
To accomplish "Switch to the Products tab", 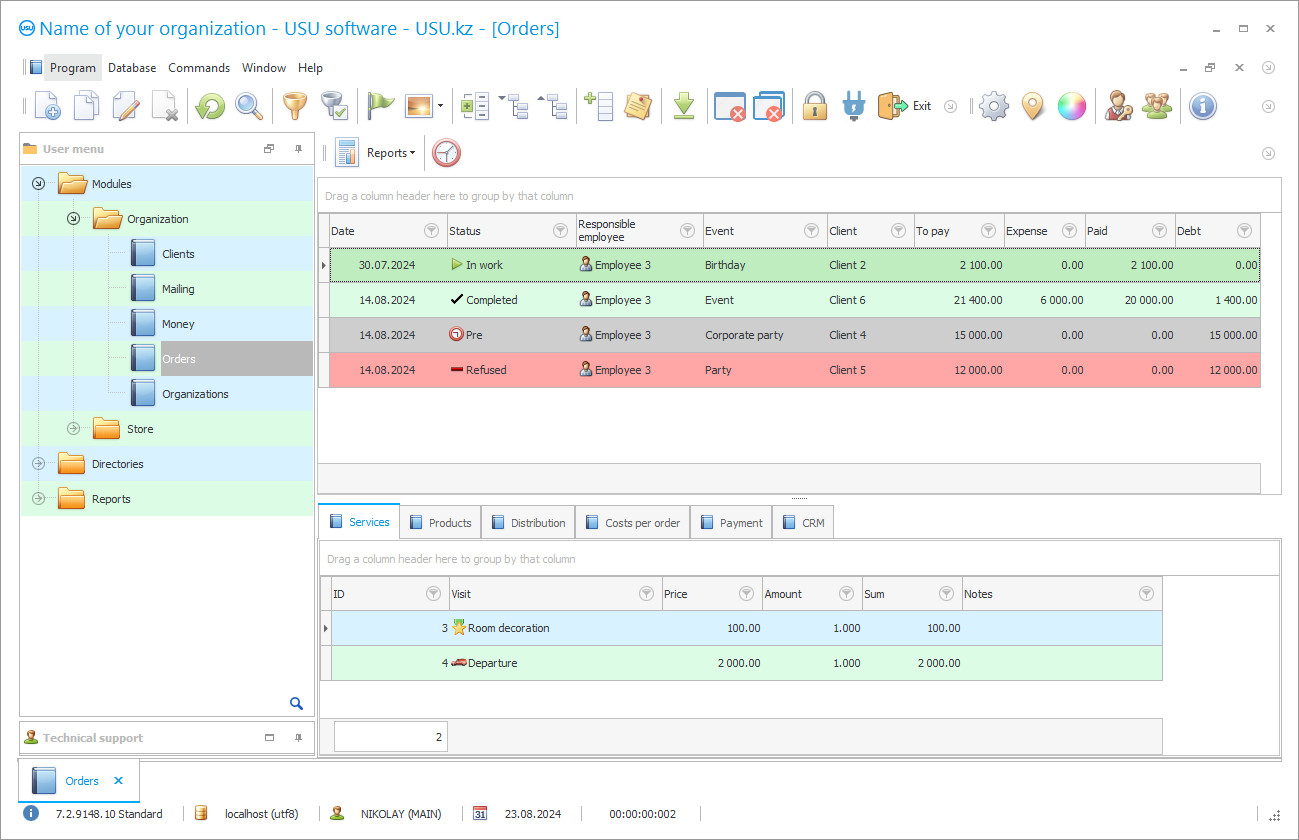I will pos(441,521).
